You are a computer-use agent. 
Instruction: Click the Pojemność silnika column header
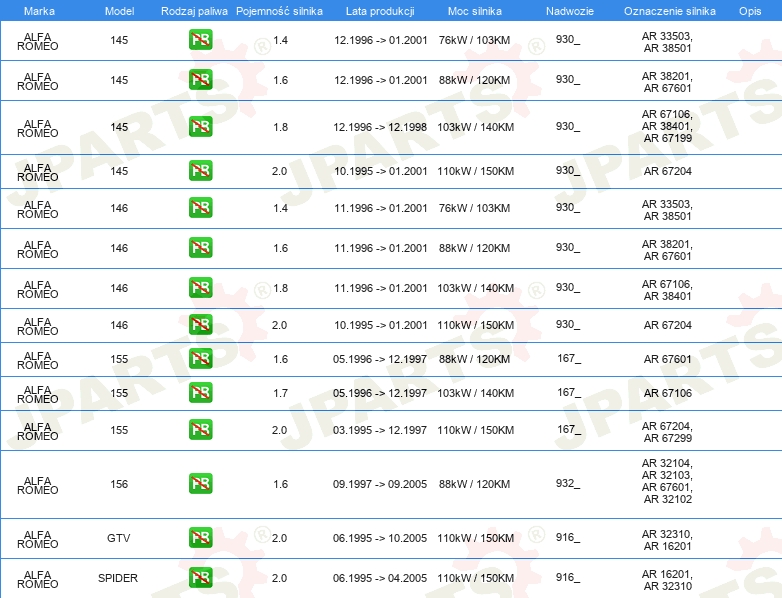[x=279, y=11]
